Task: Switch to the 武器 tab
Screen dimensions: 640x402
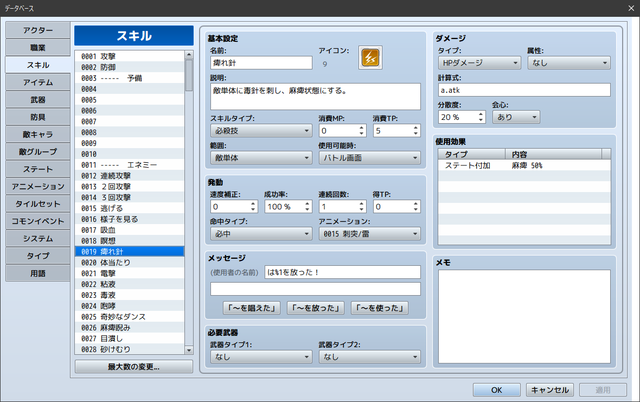Action: coord(38,100)
